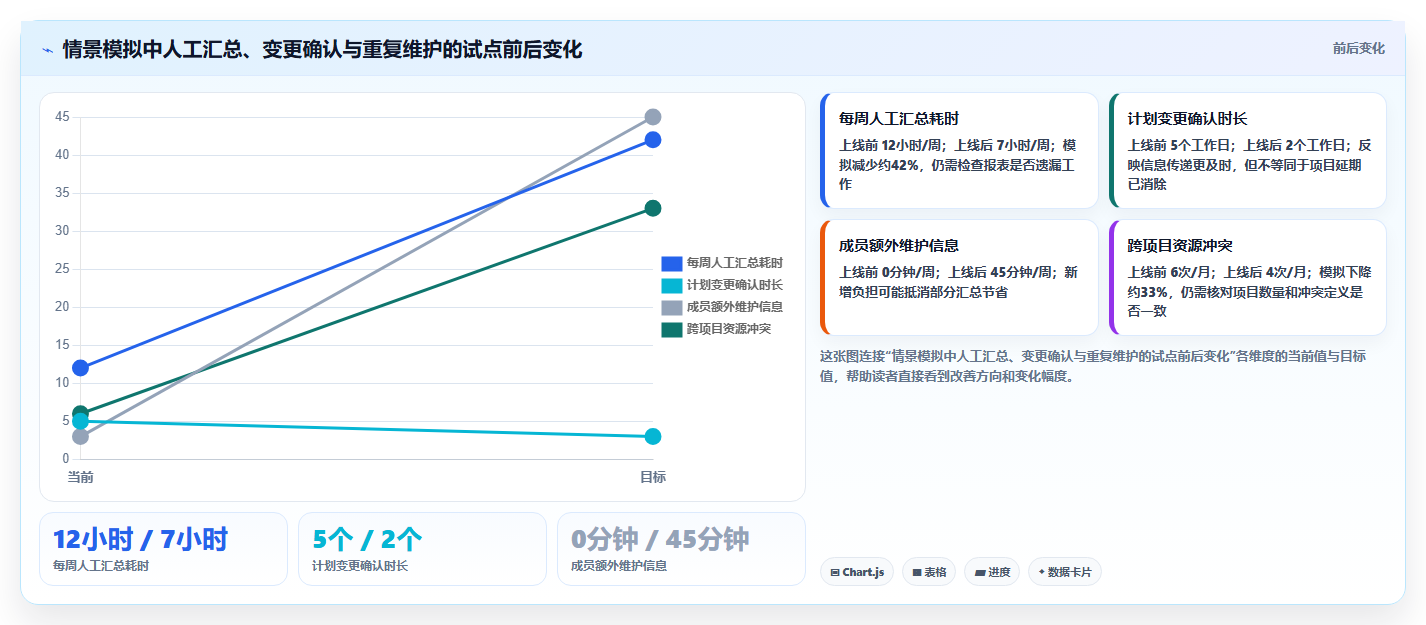Select the 进度 tag chip
Screen dimensions: 1426x625
pos(992,572)
